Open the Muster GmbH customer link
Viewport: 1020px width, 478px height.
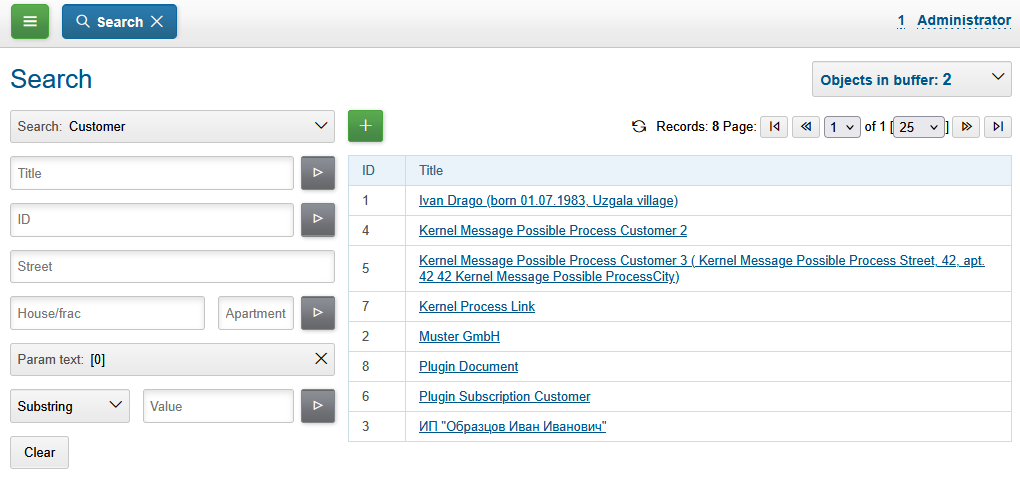tap(459, 337)
